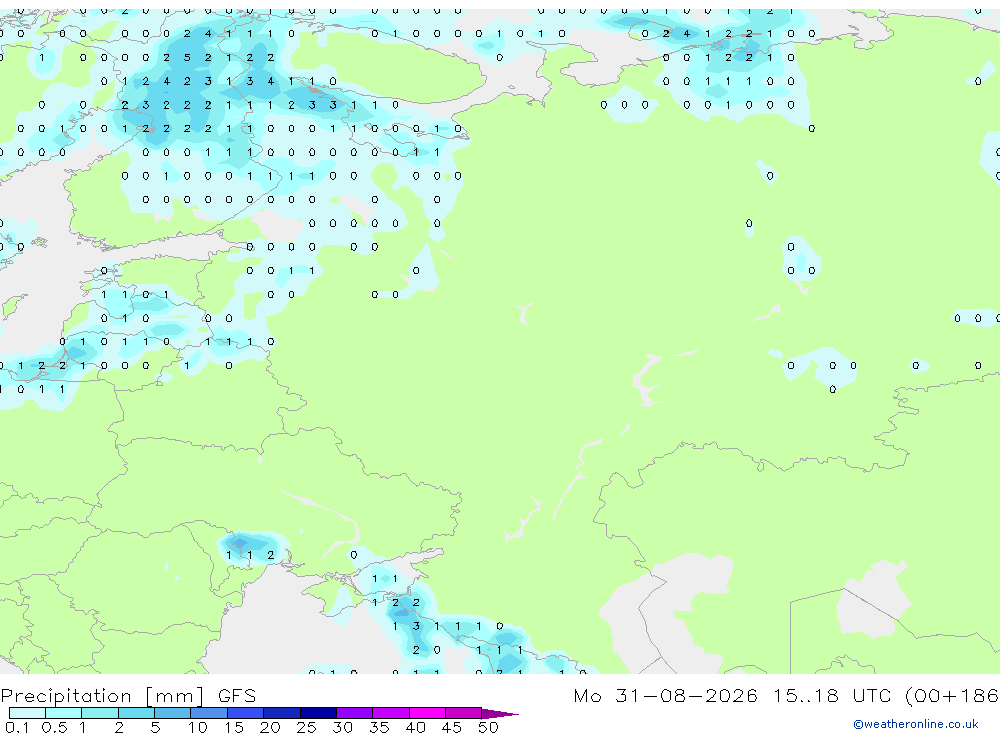Pick the 1–2 mm legend swatch
The width and height of the screenshot is (1000, 733).
point(99,713)
